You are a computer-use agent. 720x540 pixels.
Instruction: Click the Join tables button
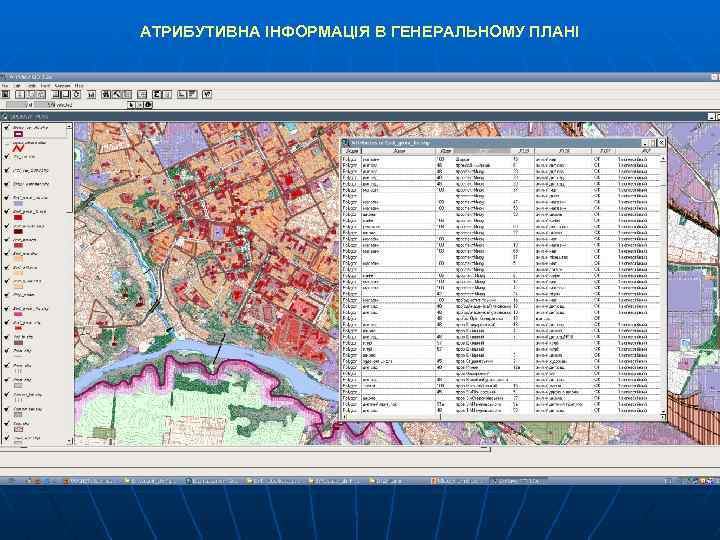coord(142,94)
